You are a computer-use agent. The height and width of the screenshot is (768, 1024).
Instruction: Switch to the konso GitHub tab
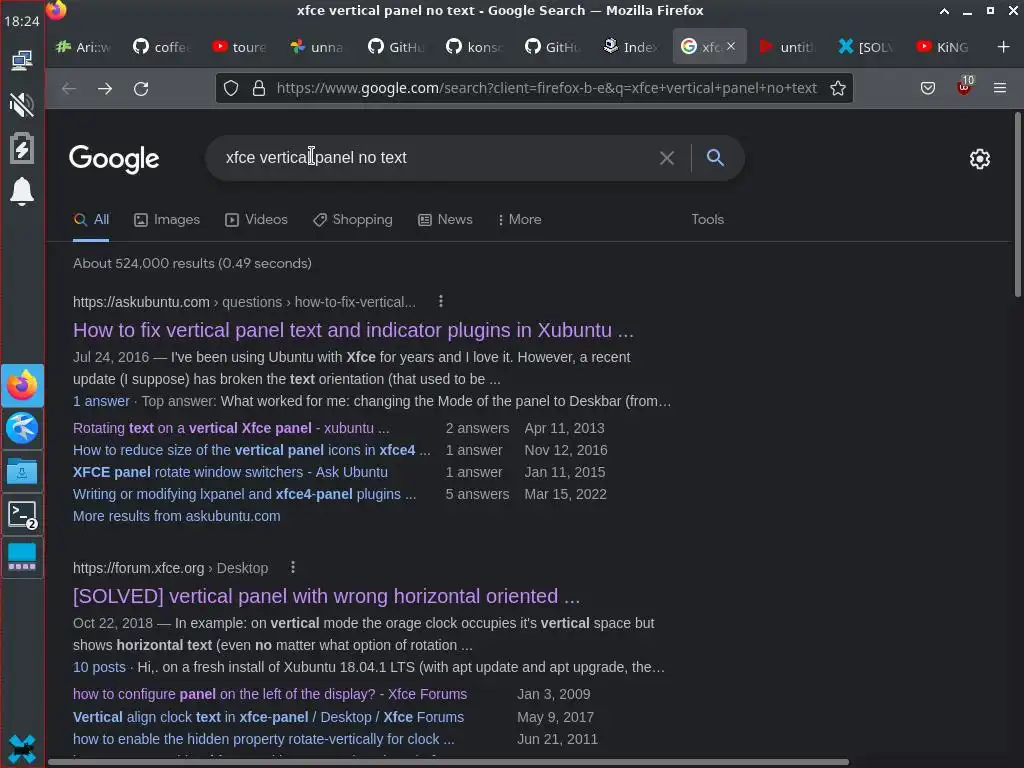(475, 47)
